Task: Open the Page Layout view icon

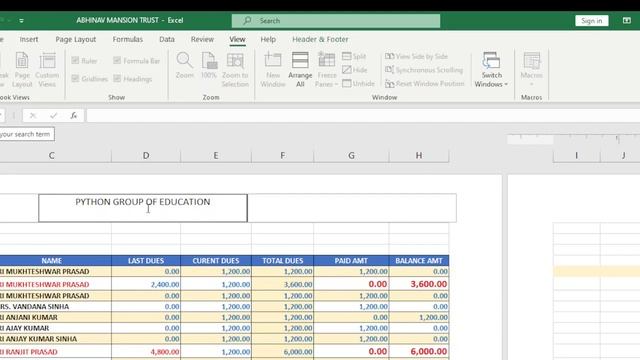Action: [22, 69]
